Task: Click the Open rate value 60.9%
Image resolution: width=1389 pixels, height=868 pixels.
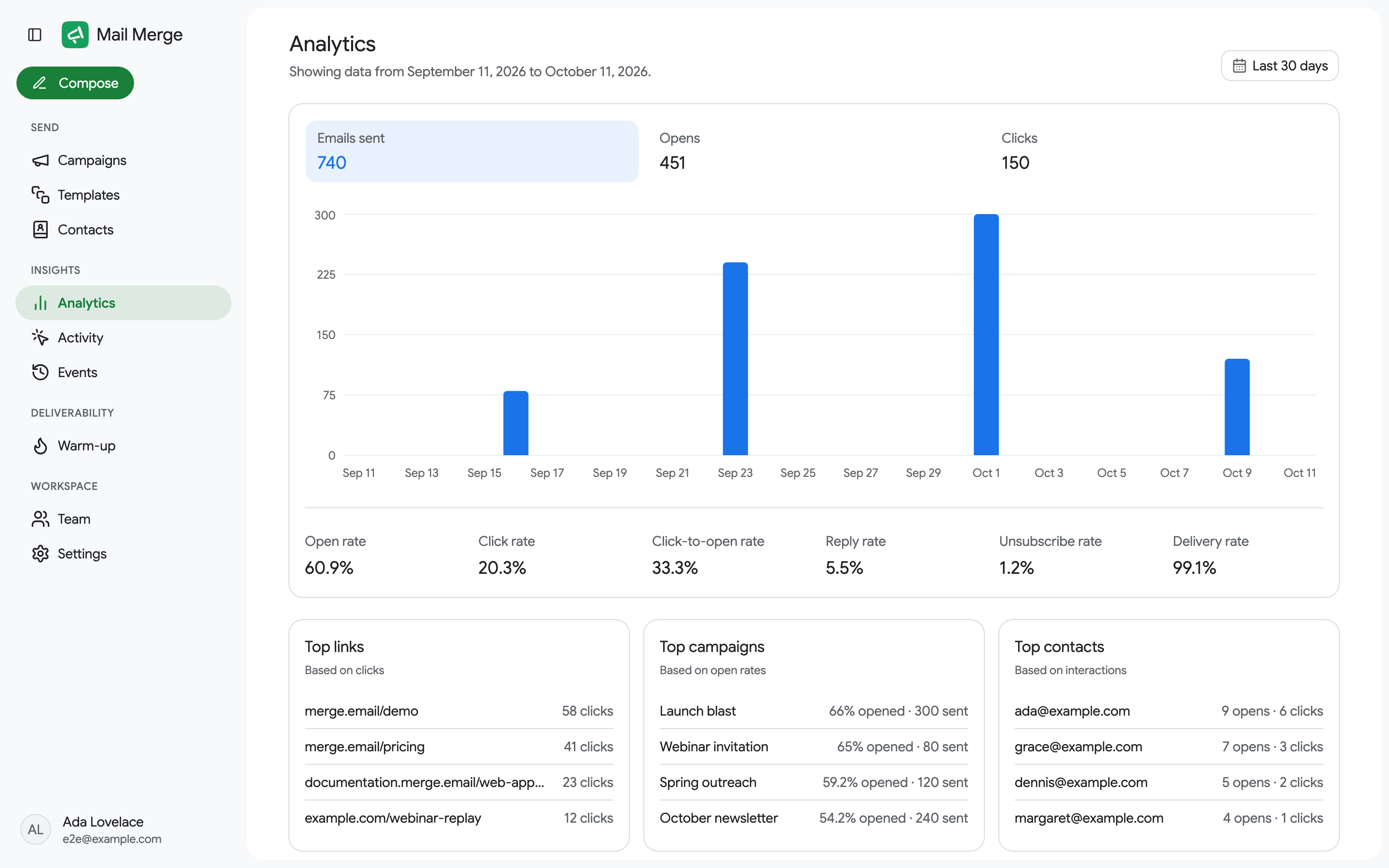Action: (329, 568)
